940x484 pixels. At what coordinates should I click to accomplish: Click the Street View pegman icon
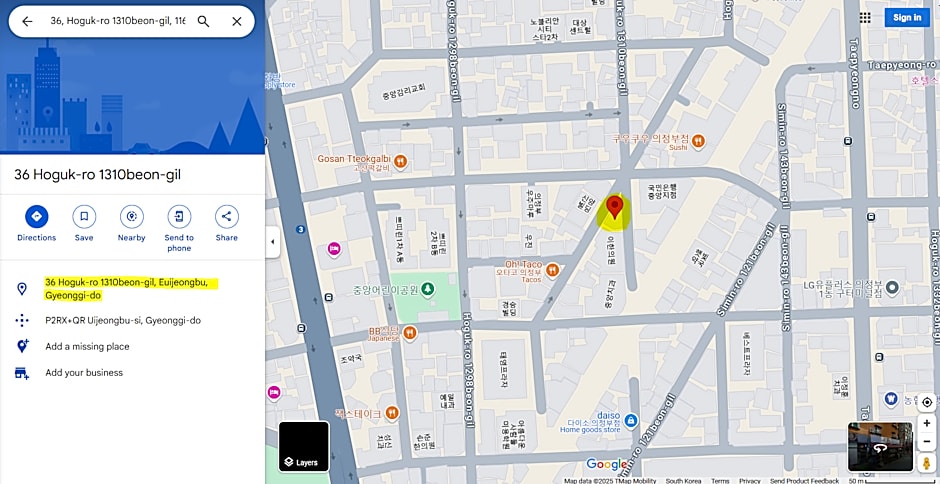coord(927,463)
